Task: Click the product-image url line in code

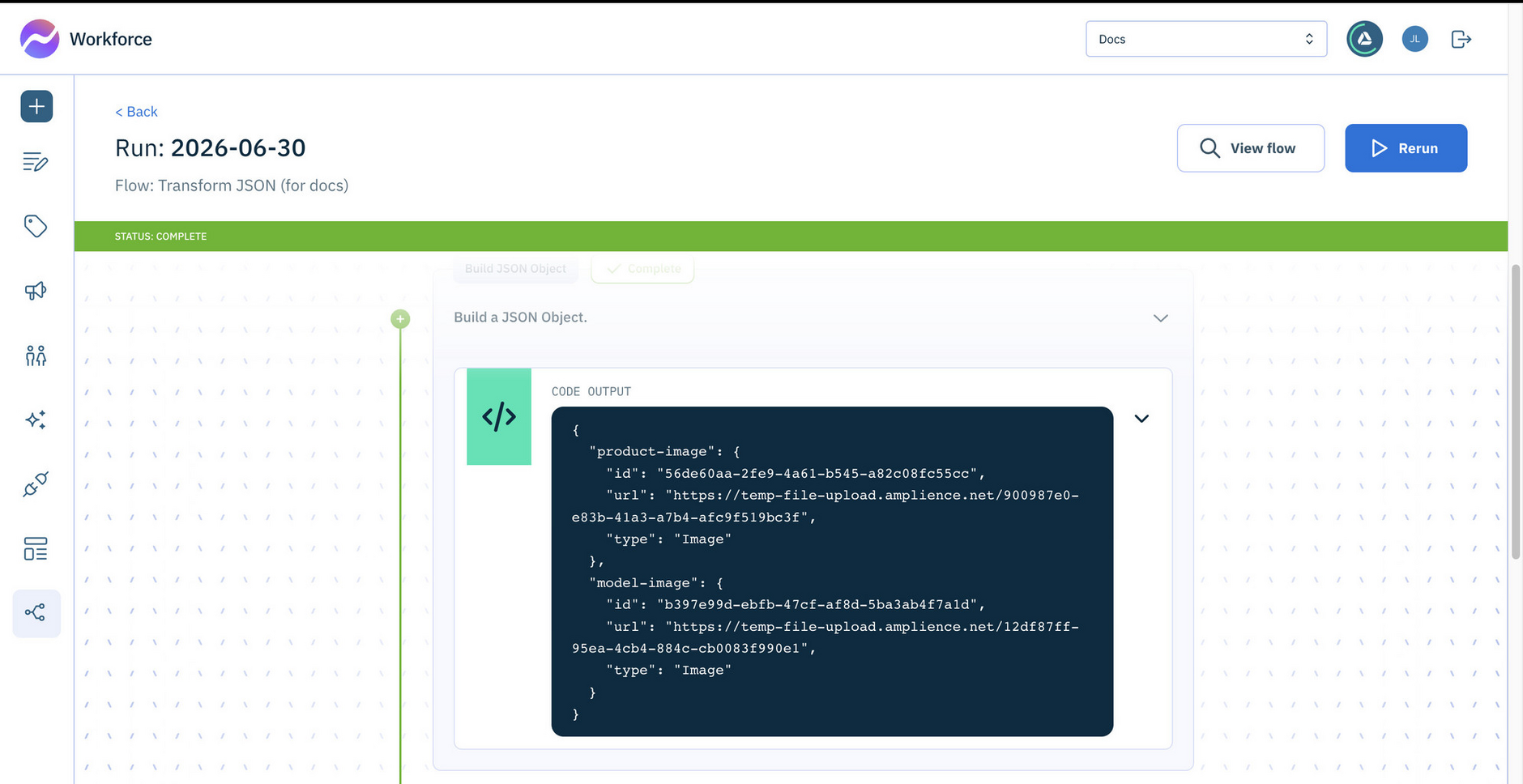Action: (825, 506)
